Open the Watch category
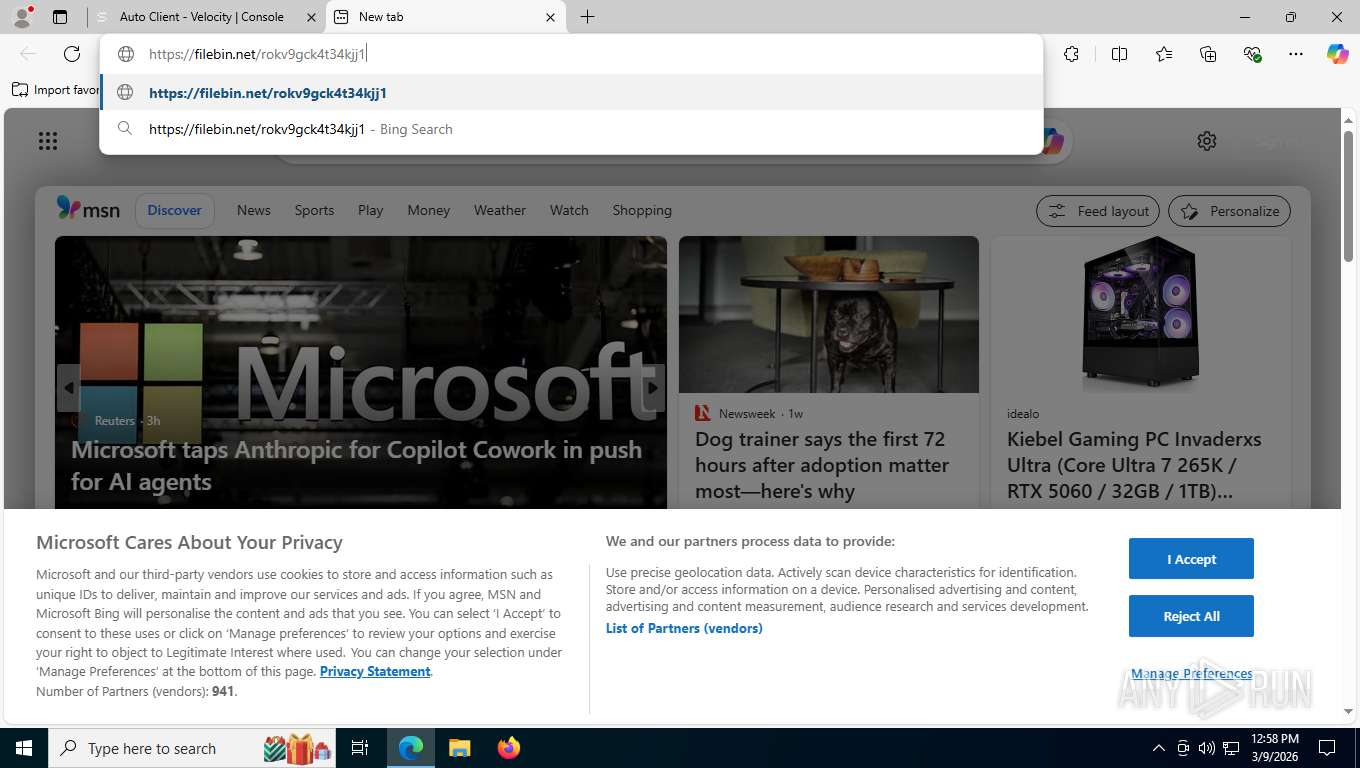Screen dimensions: 1360x768 569,210
